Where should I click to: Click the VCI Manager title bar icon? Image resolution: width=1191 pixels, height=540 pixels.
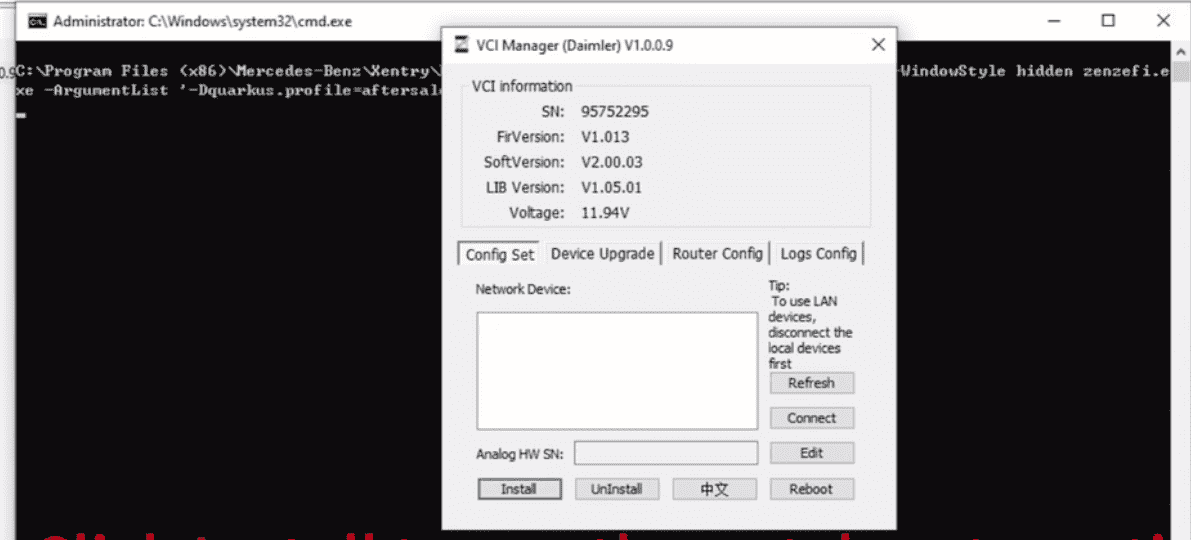[461, 46]
